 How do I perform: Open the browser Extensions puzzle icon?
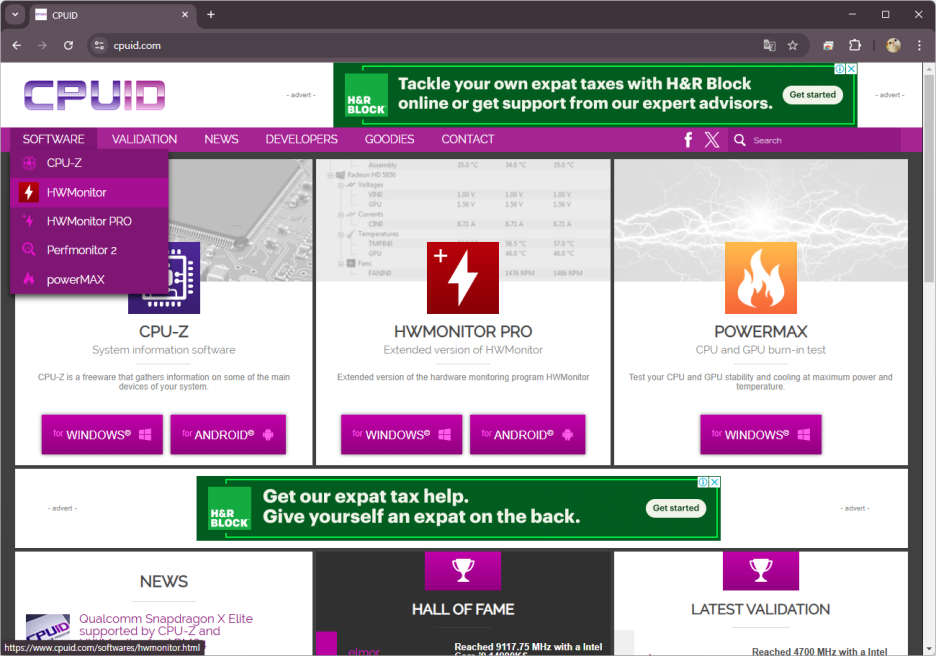[855, 45]
